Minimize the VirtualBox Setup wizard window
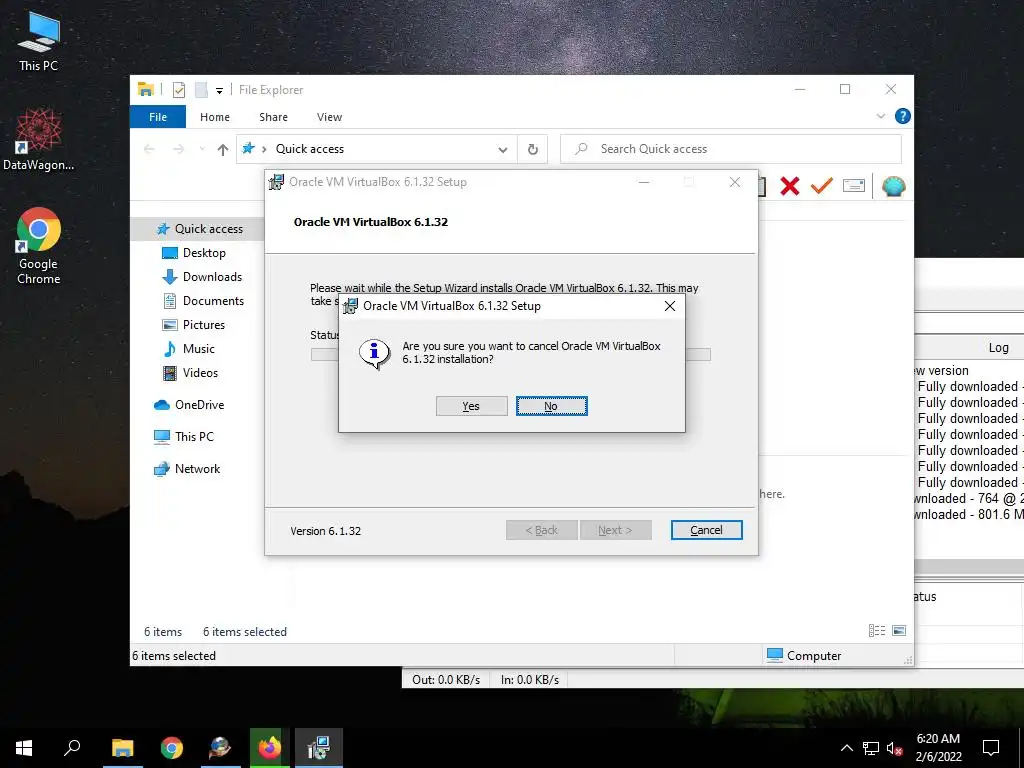The width and height of the screenshot is (1024, 768). pos(644,182)
